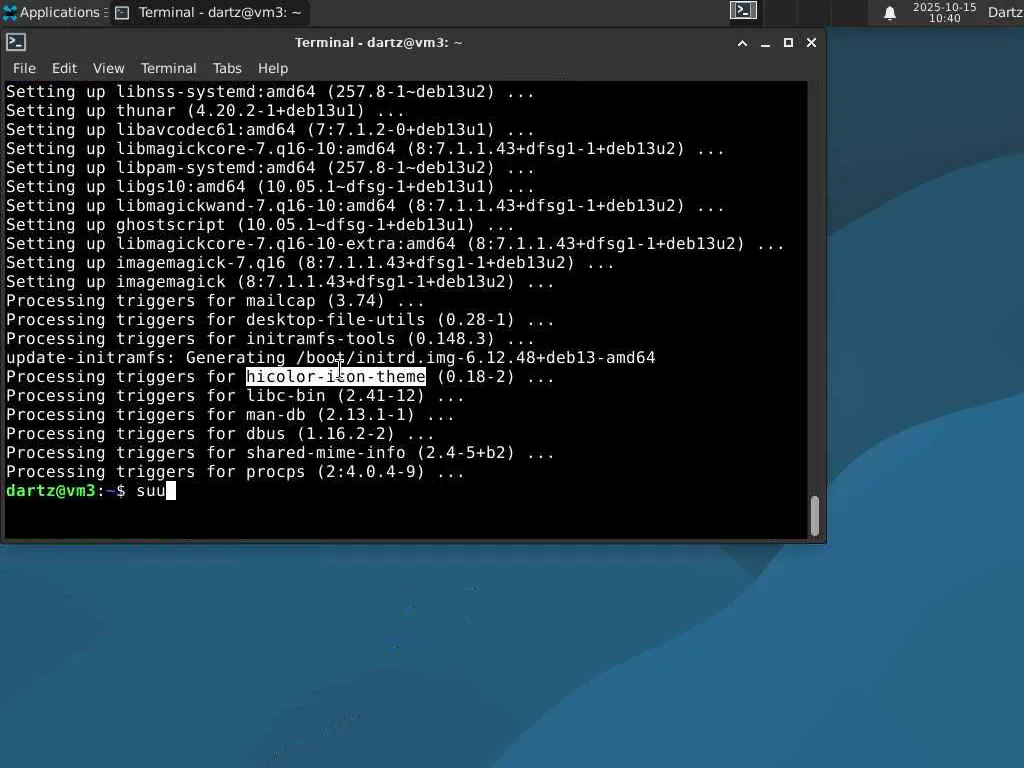
Task: Close the Terminal window
Action: (811, 43)
